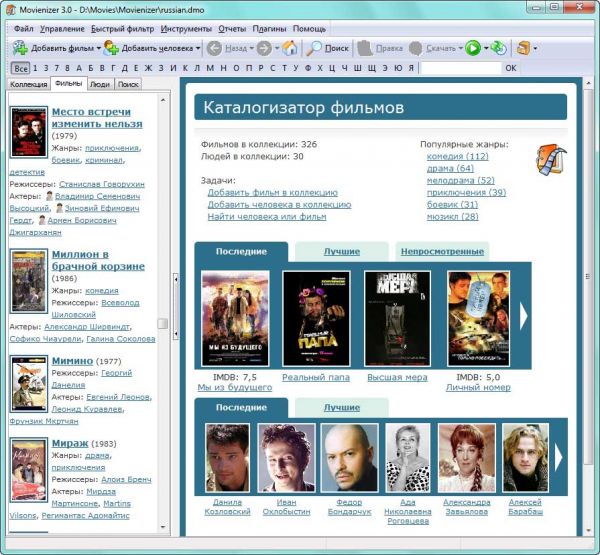Open the комедия (112) genre link
Image resolution: width=600 pixels, height=555 pixels.
coord(458,156)
